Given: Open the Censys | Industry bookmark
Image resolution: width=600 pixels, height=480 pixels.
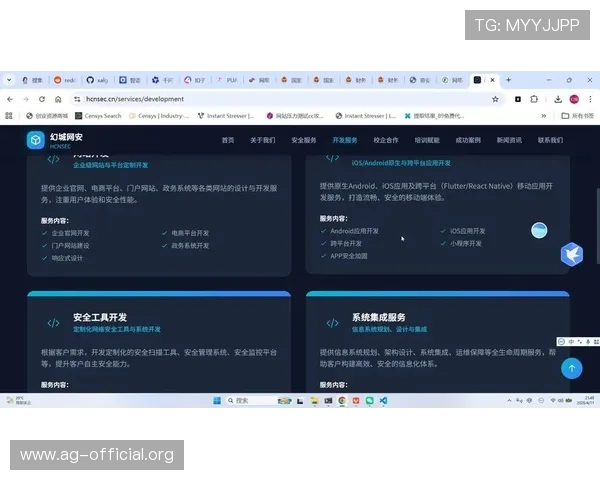Looking at the screenshot, I should click(159, 116).
